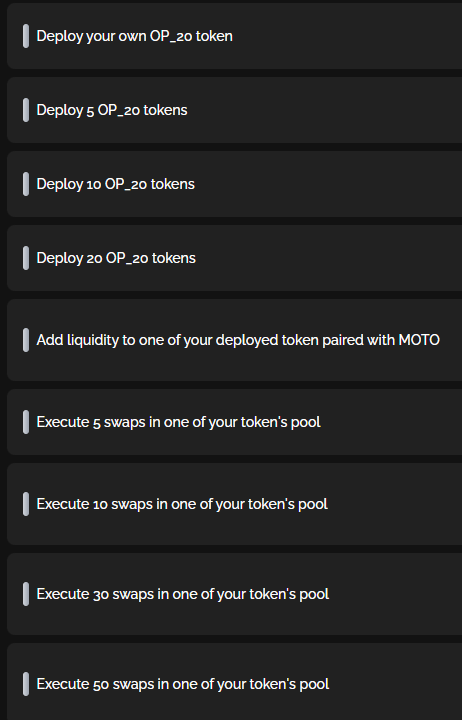462x720 pixels.
Task: Open the 'Deploy 10 OP_20 tokens' task
Action: pyautogui.click(x=115, y=184)
